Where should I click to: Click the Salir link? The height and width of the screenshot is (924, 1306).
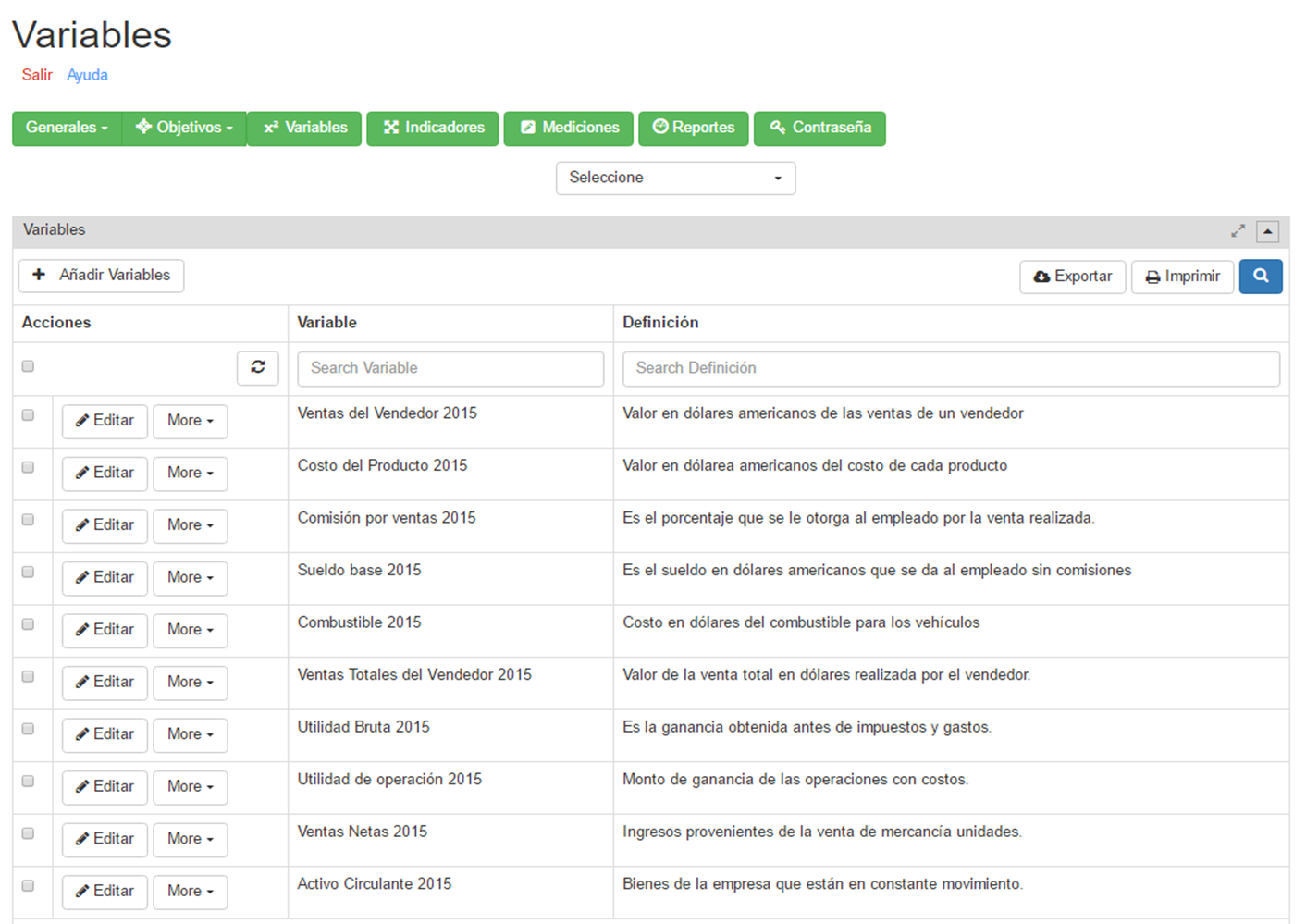pyautogui.click(x=37, y=75)
